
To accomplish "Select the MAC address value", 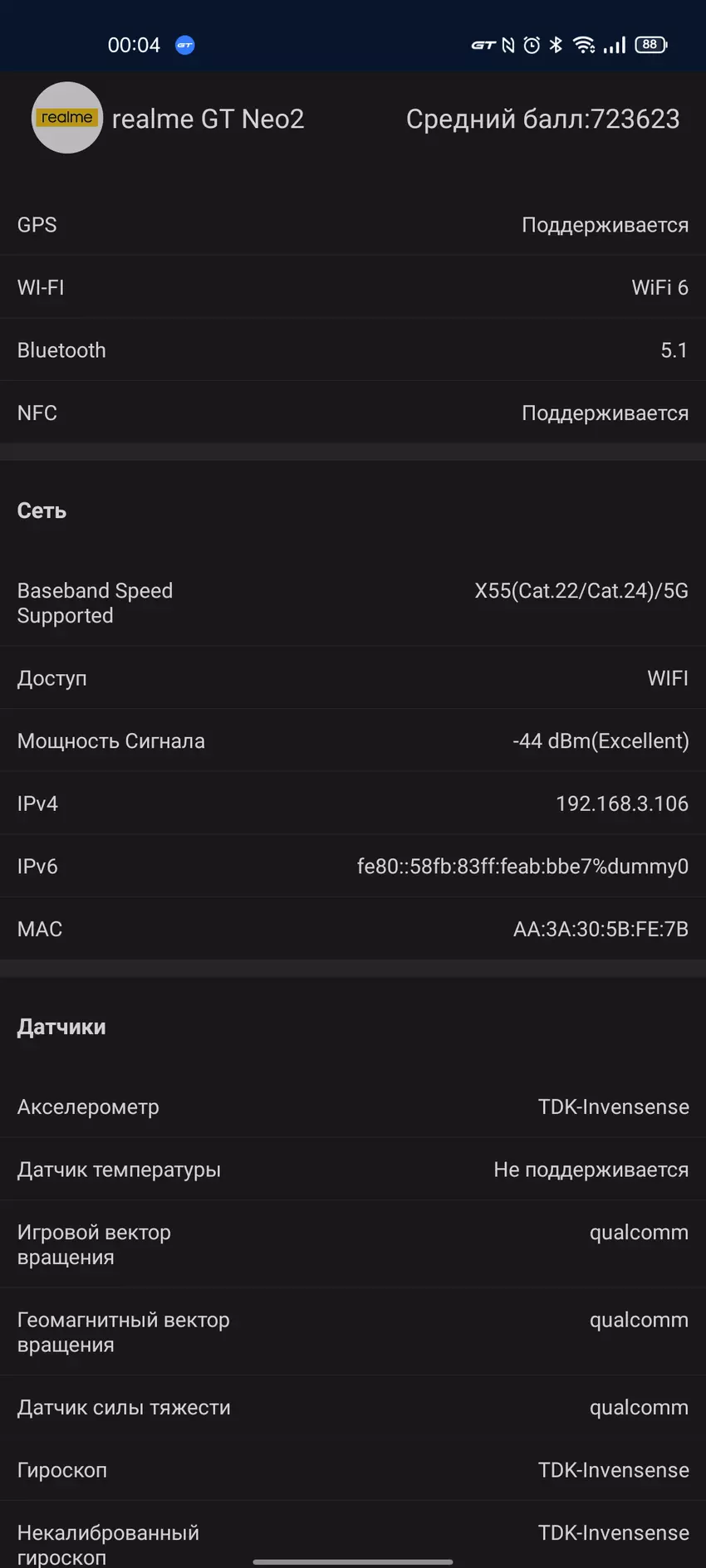I will pyautogui.click(x=601, y=929).
